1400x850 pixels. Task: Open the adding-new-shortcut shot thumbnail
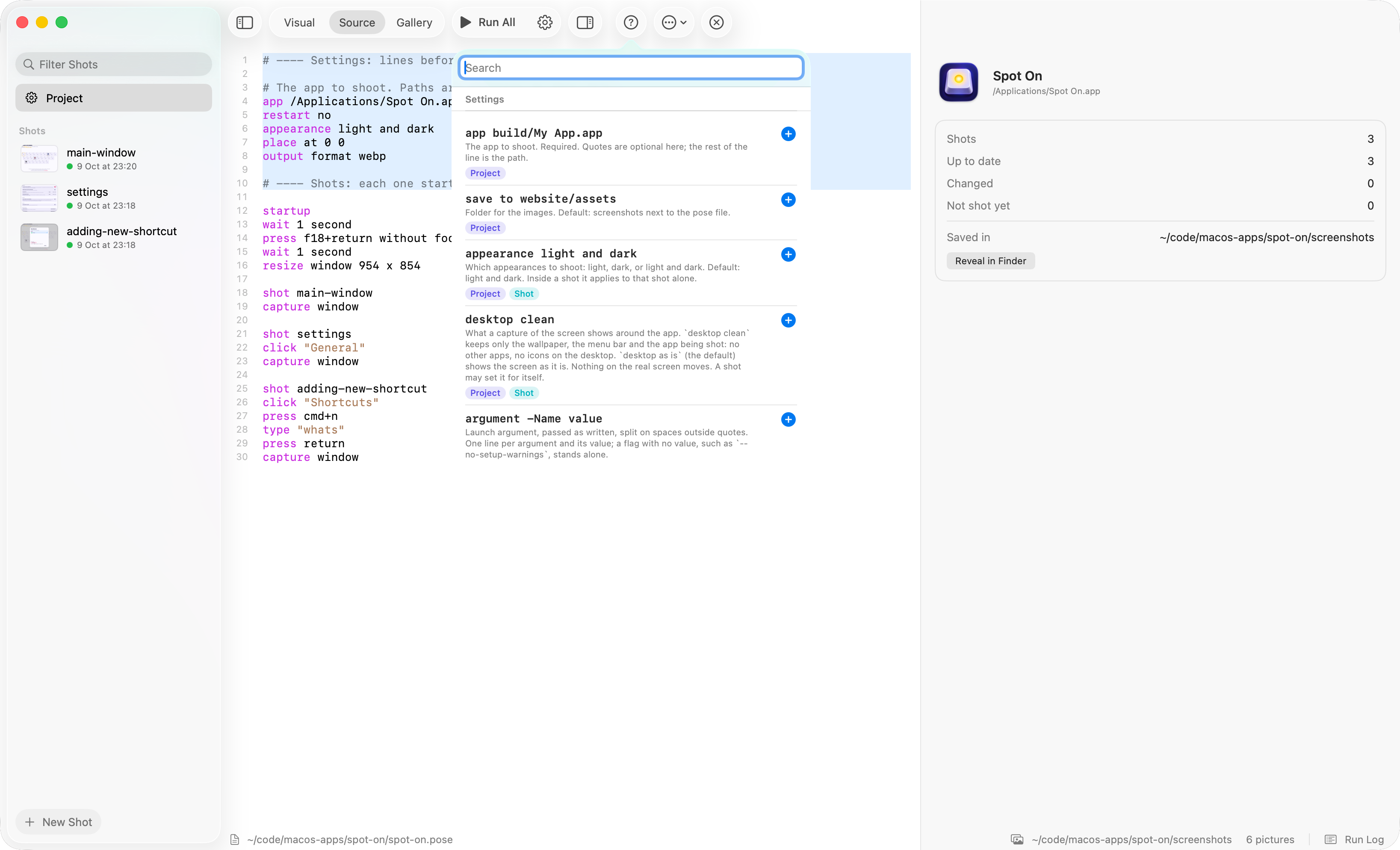tap(38, 237)
